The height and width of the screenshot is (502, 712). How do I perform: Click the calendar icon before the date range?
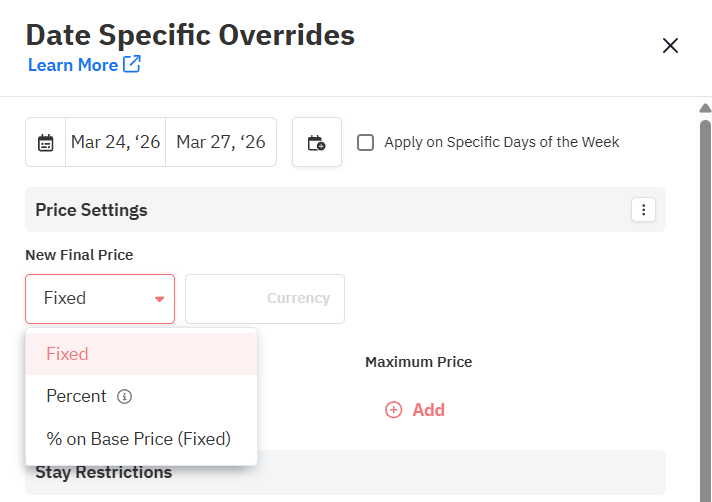(46, 142)
